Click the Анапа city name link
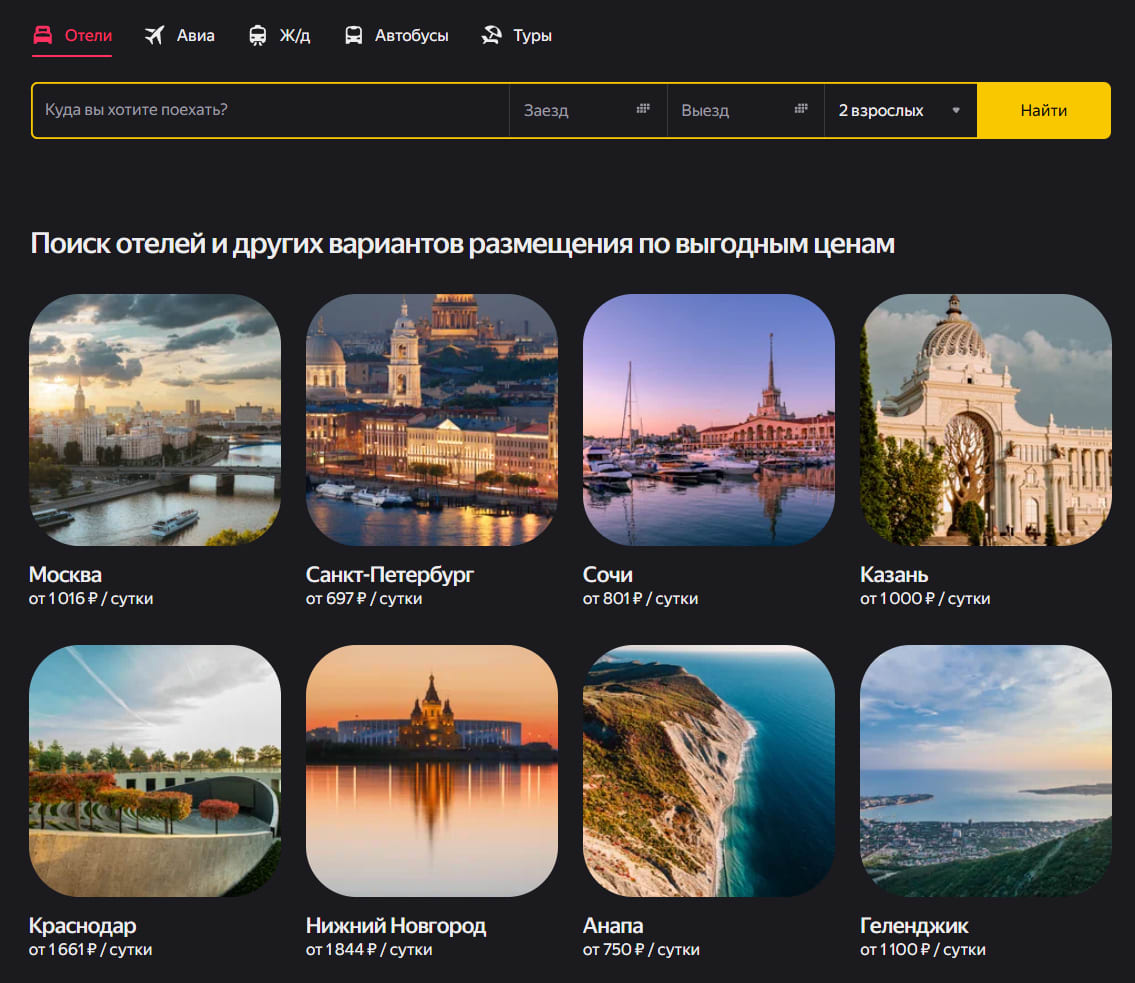Screen dimensions: 1135x983 click(613, 926)
